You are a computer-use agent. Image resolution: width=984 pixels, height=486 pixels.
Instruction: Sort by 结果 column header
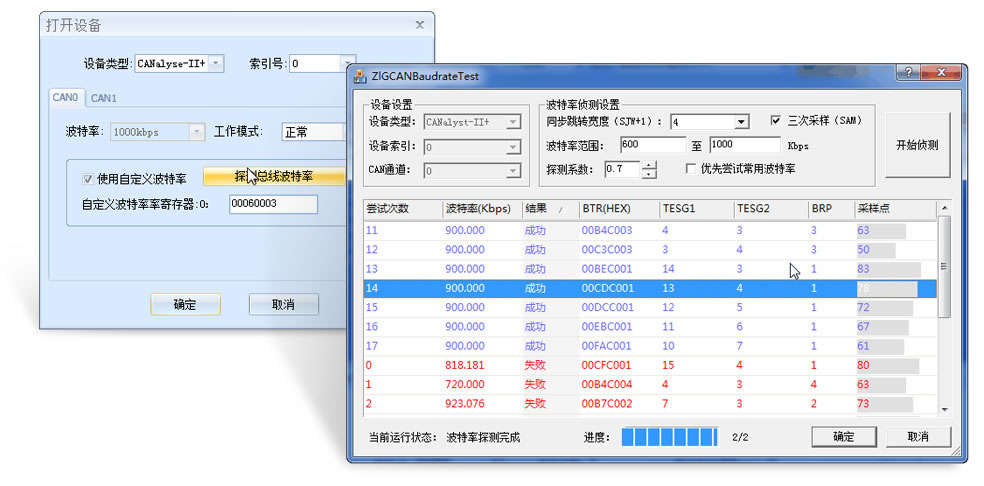click(550, 209)
